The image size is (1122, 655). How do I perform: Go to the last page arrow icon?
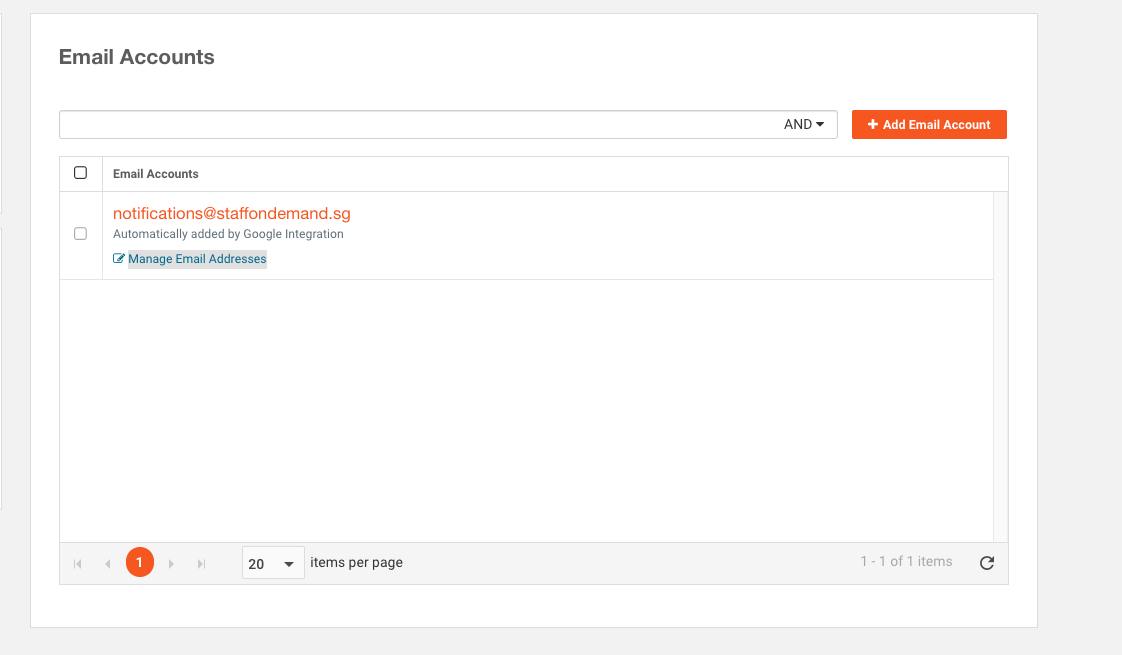tap(202, 564)
